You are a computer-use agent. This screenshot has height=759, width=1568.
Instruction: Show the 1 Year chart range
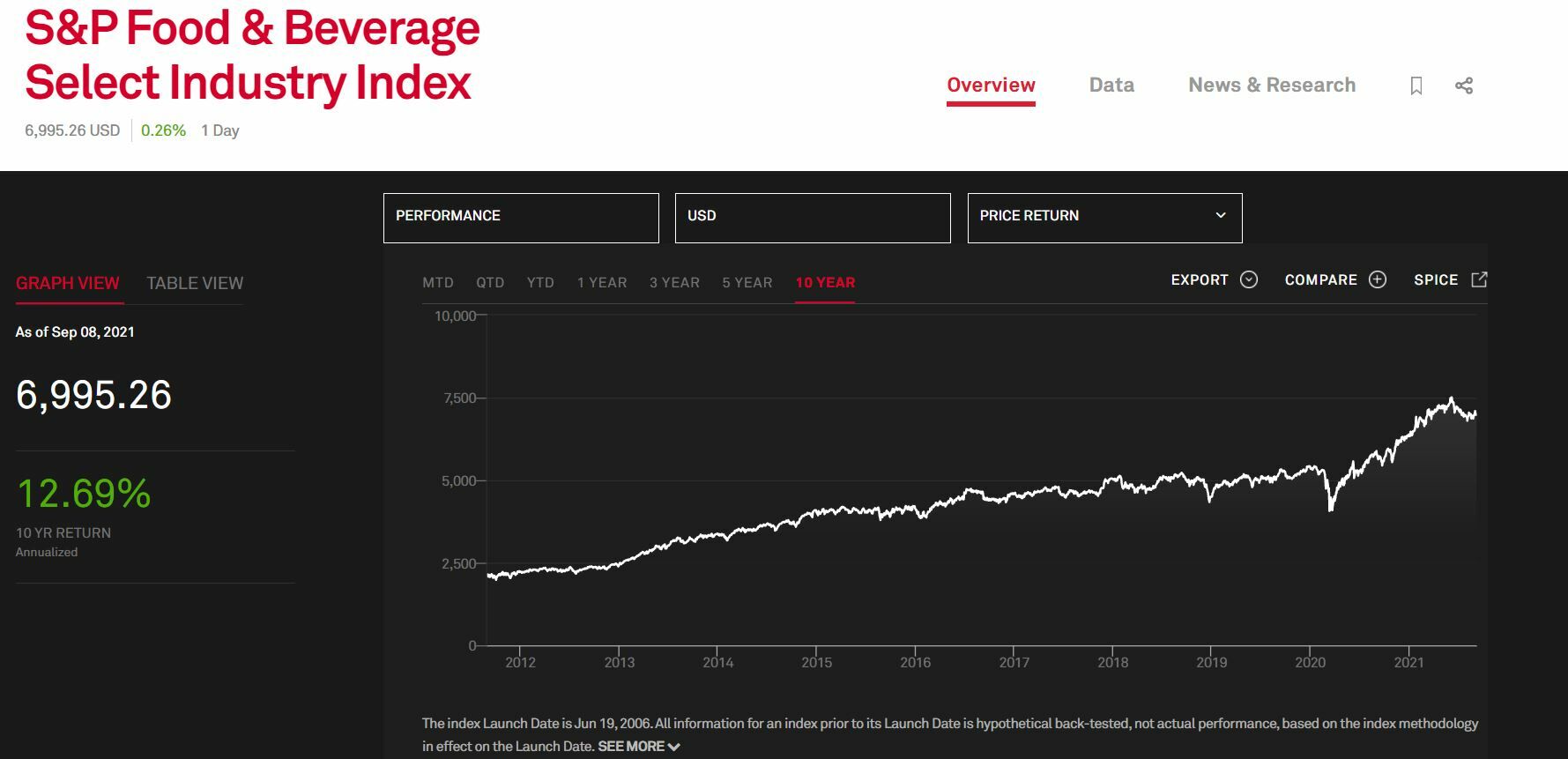pos(602,283)
